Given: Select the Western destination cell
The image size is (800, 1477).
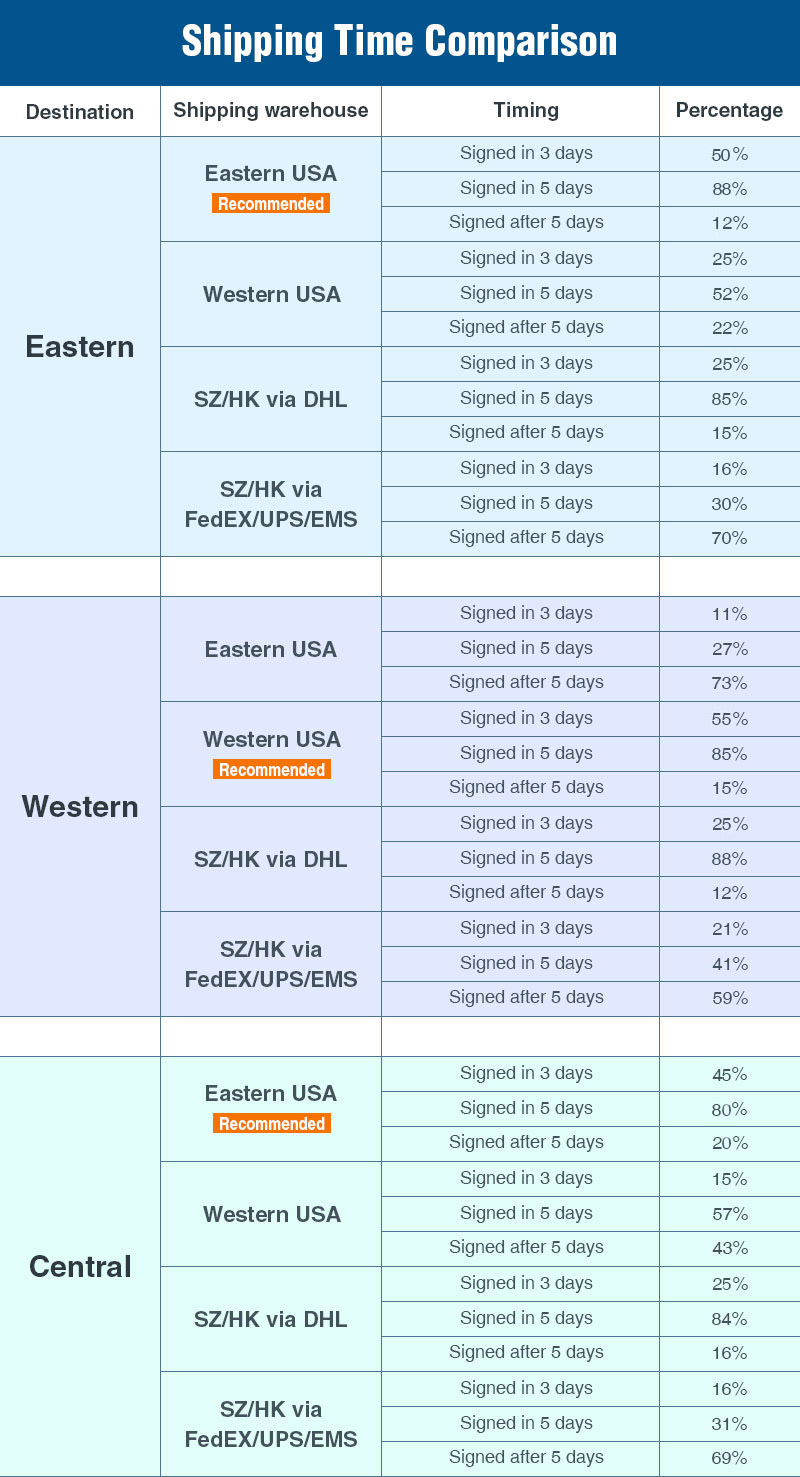Looking at the screenshot, I should coord(80,806).
